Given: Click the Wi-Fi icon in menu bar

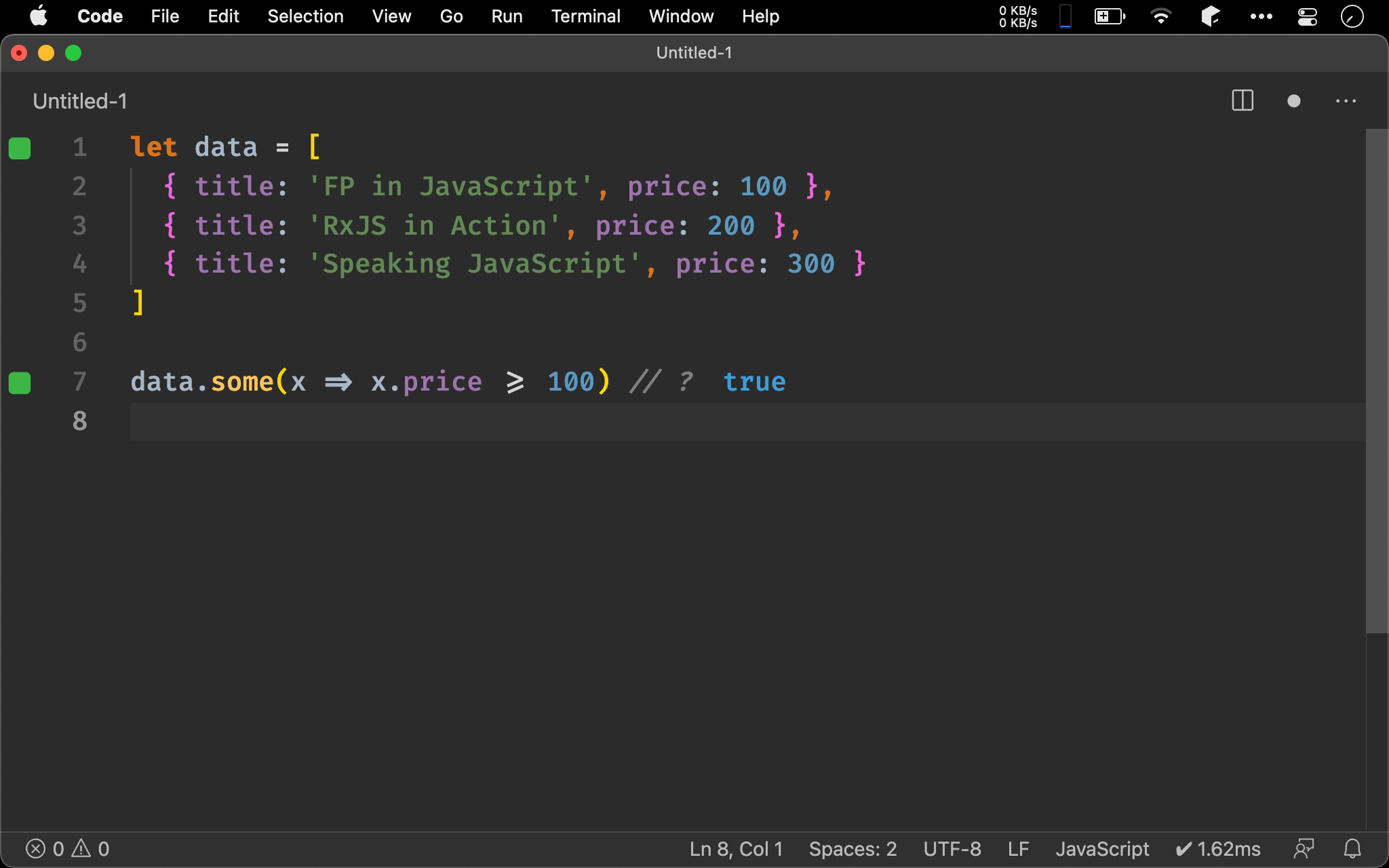Looking at the screenshot, I should point(1161,16).
